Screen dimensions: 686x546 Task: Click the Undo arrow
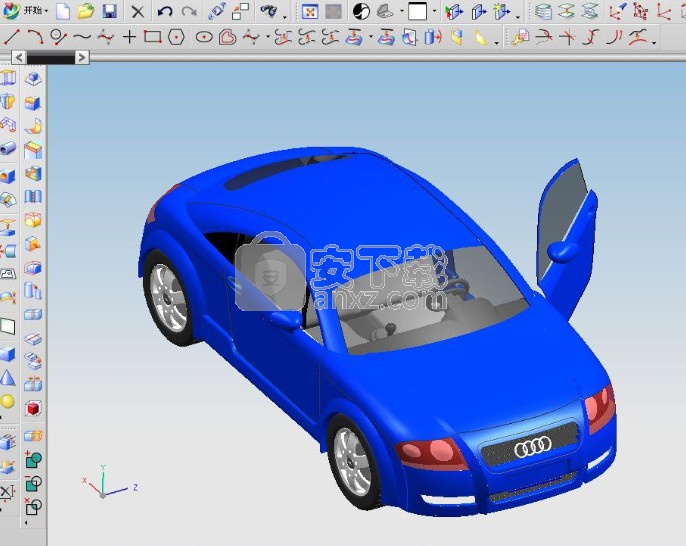click(165, 12)
